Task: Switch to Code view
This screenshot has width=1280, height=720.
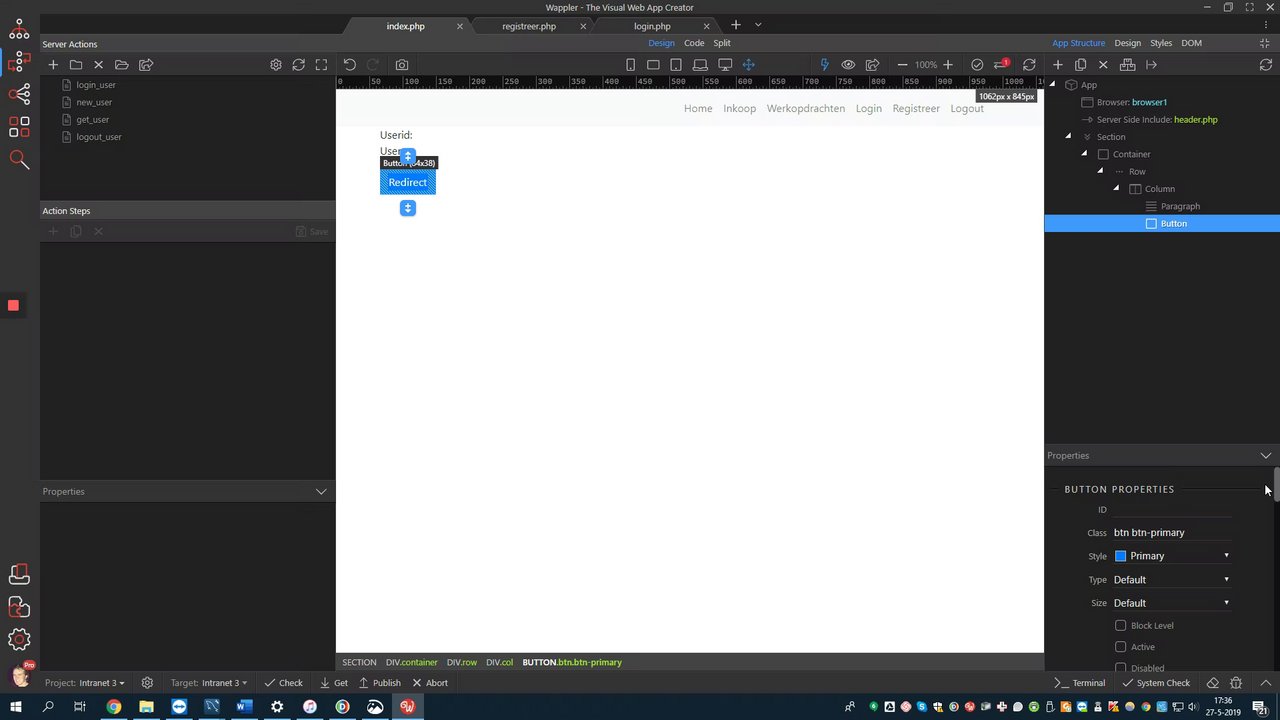Action: point(694,43)
